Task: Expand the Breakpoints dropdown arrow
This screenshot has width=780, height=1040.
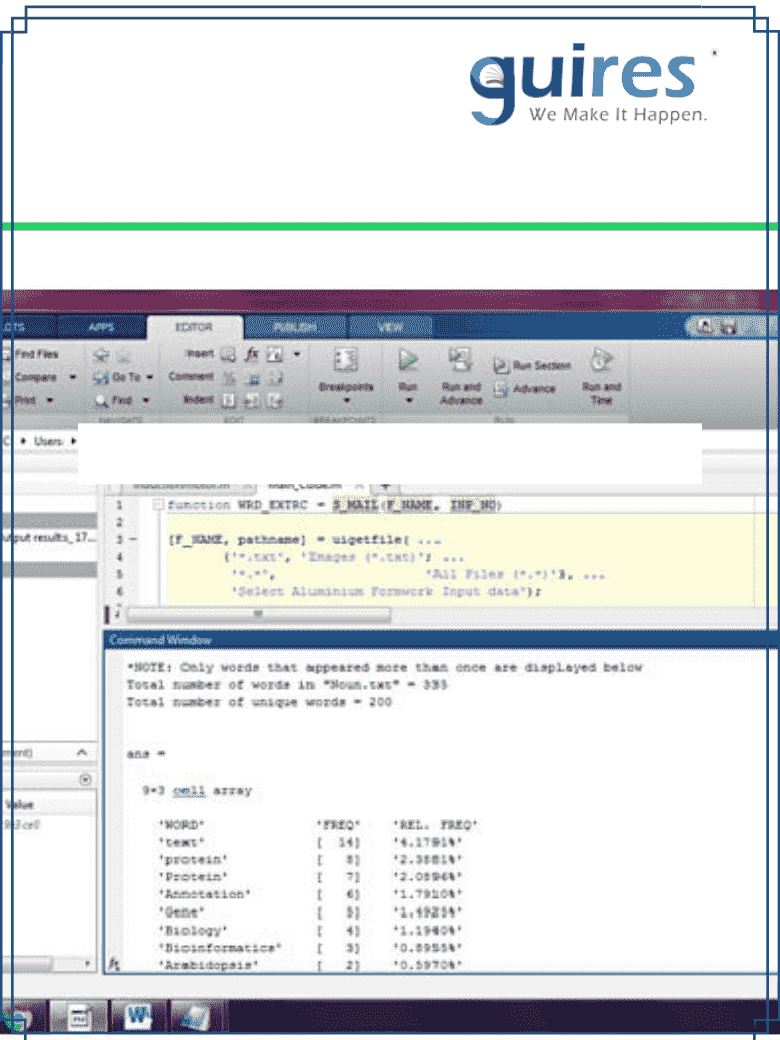Action: [346, 401]
